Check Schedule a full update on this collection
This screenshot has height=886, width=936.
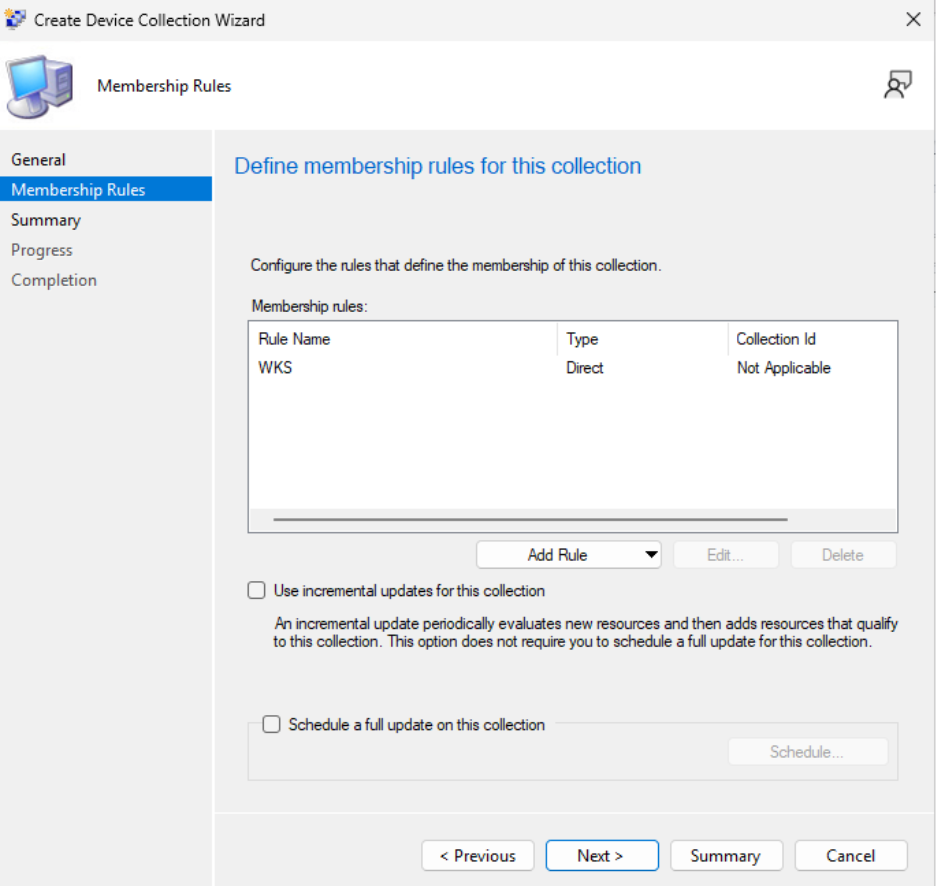(271, 724)
